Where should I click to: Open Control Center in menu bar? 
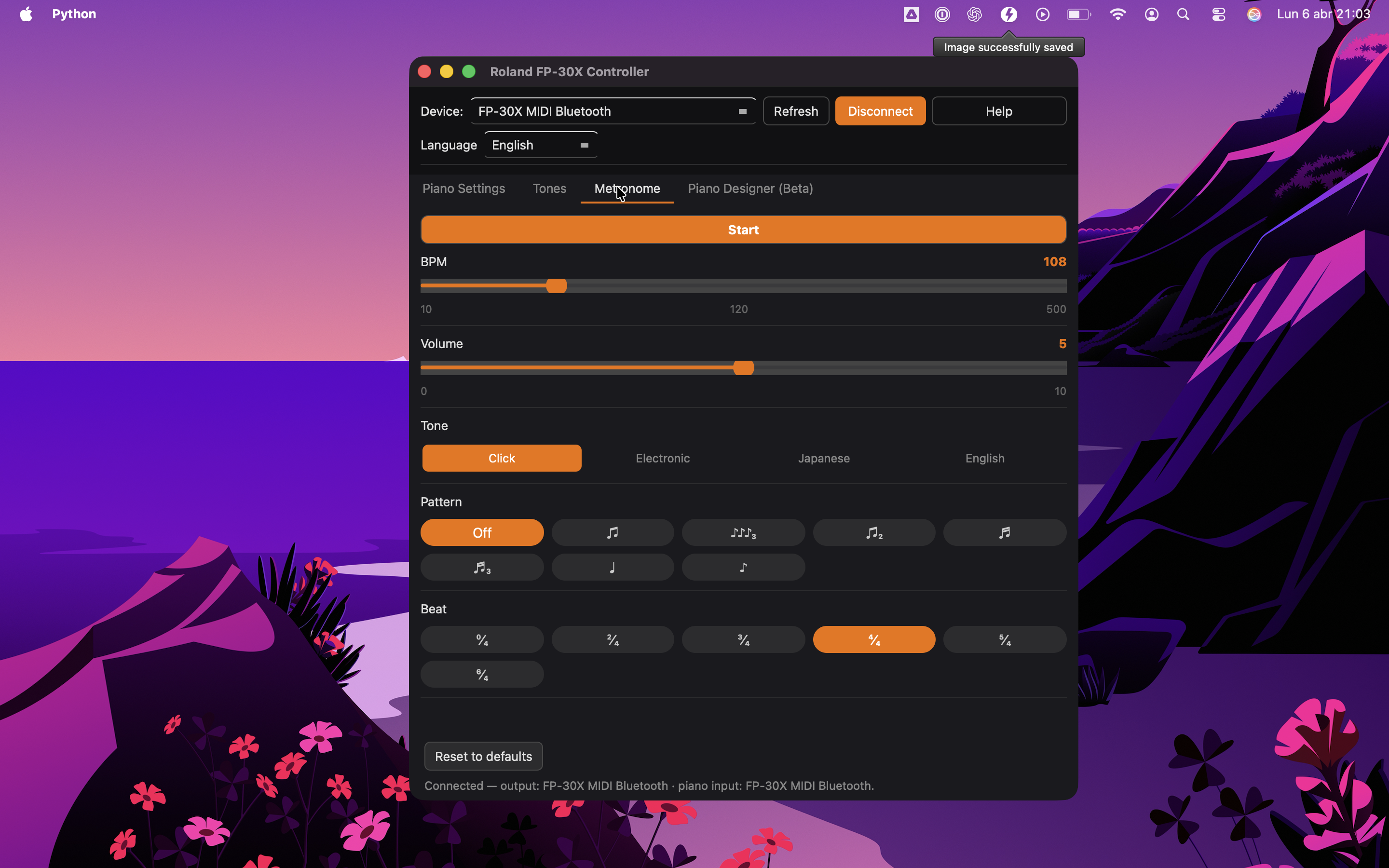click(x=1219, y=14)
